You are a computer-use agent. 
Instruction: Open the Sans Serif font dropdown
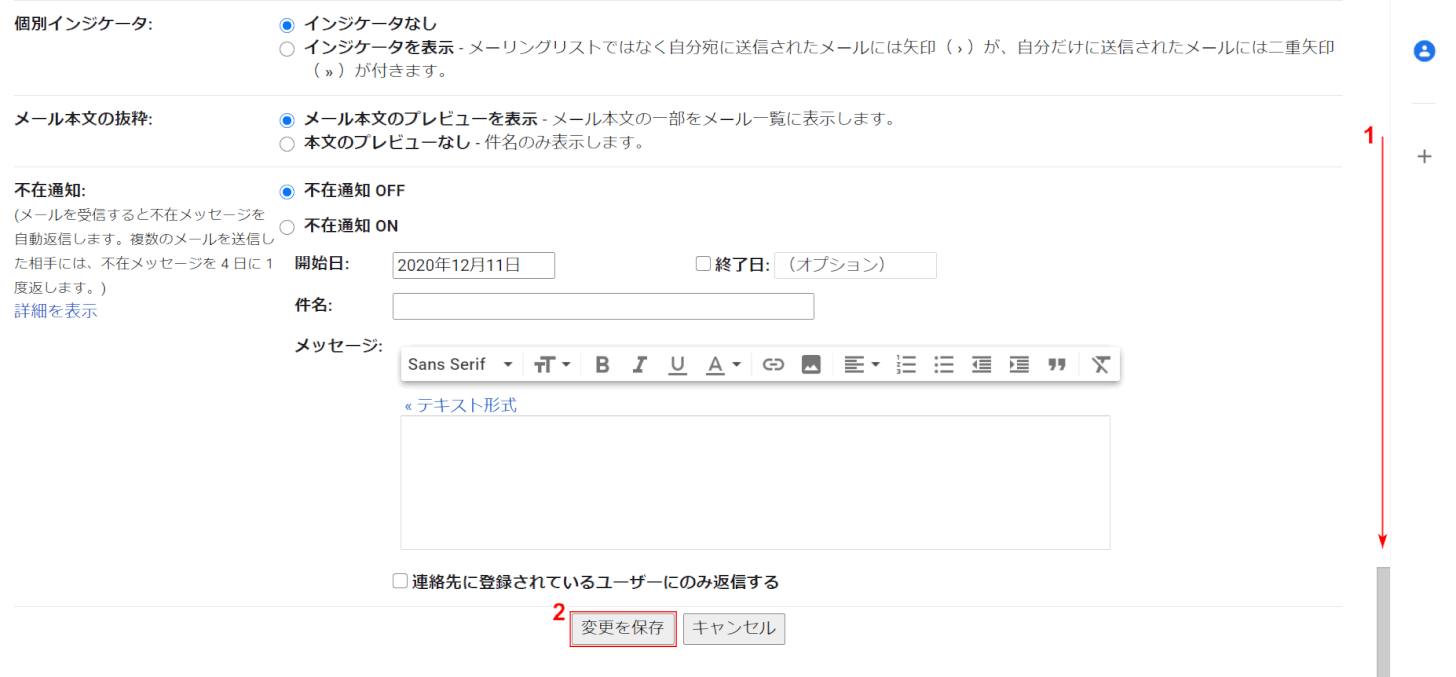click(460, 365)
